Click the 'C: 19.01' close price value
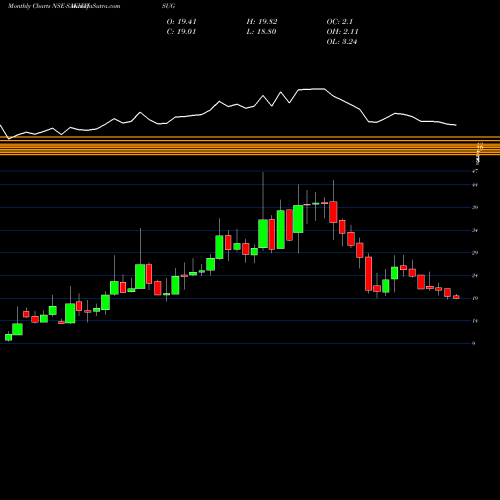This screenshot has width=500, height=500. [181, 32]
